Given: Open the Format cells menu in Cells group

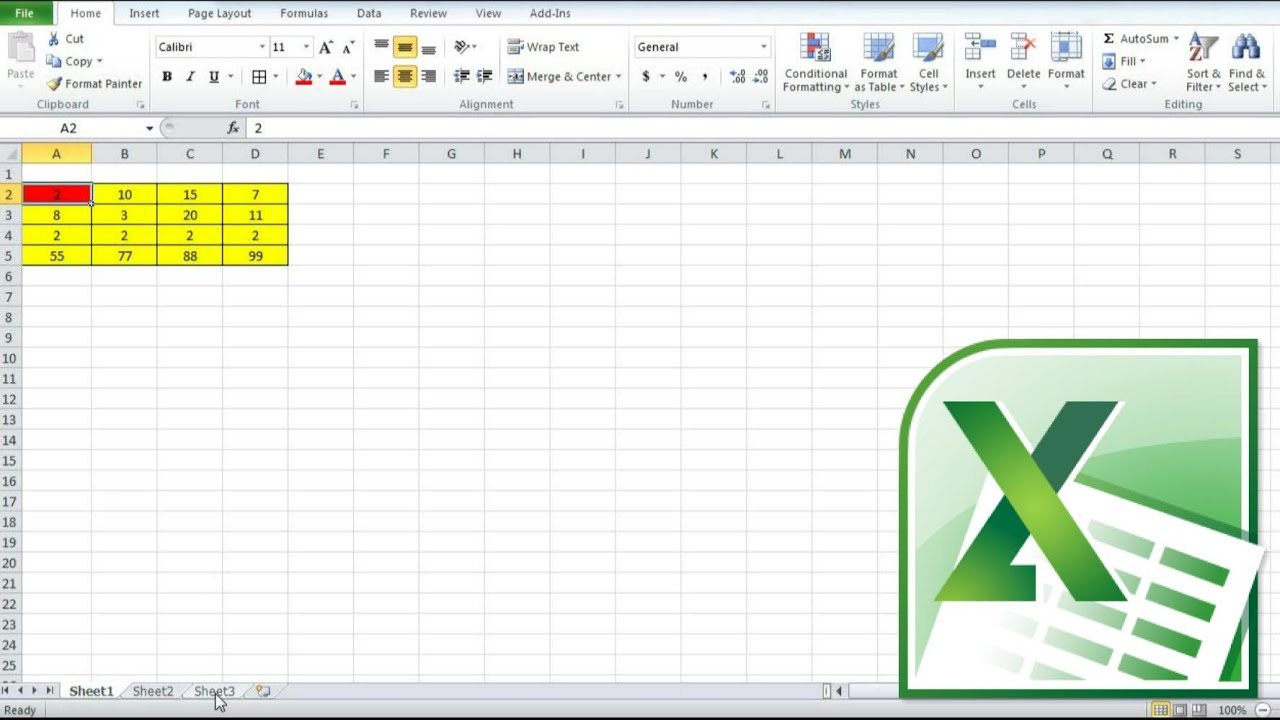Looking at the screenshot, I should point(1066,62).
